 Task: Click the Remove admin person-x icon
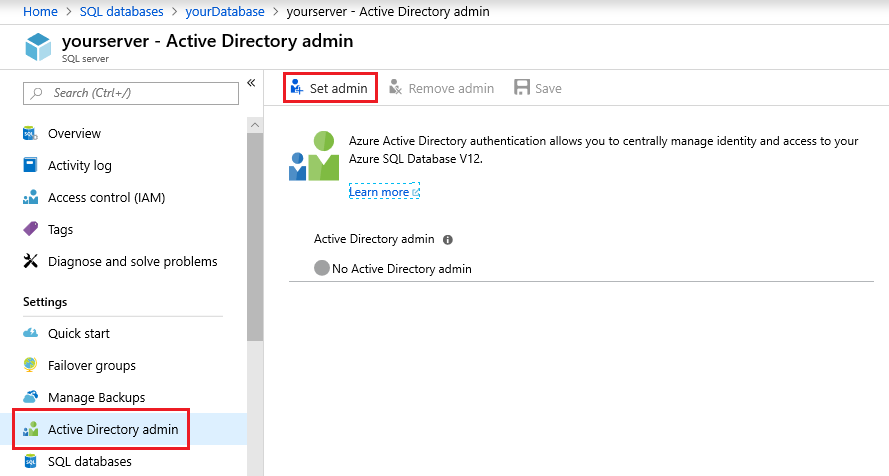click(395, 87)
